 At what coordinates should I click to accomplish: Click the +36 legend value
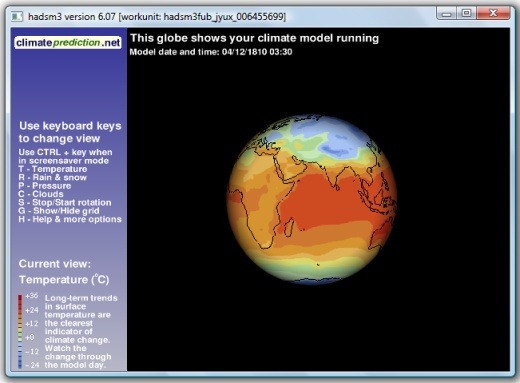(x=31, y=296)
